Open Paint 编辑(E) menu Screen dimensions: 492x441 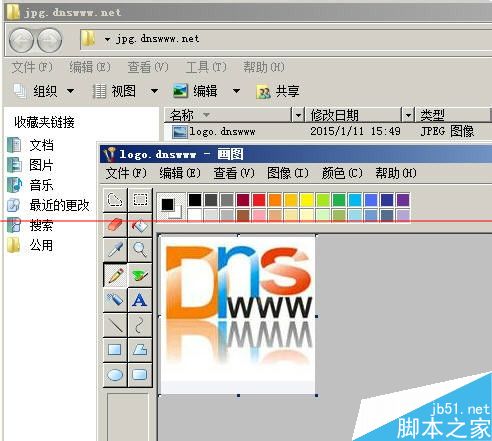[180, 173]
